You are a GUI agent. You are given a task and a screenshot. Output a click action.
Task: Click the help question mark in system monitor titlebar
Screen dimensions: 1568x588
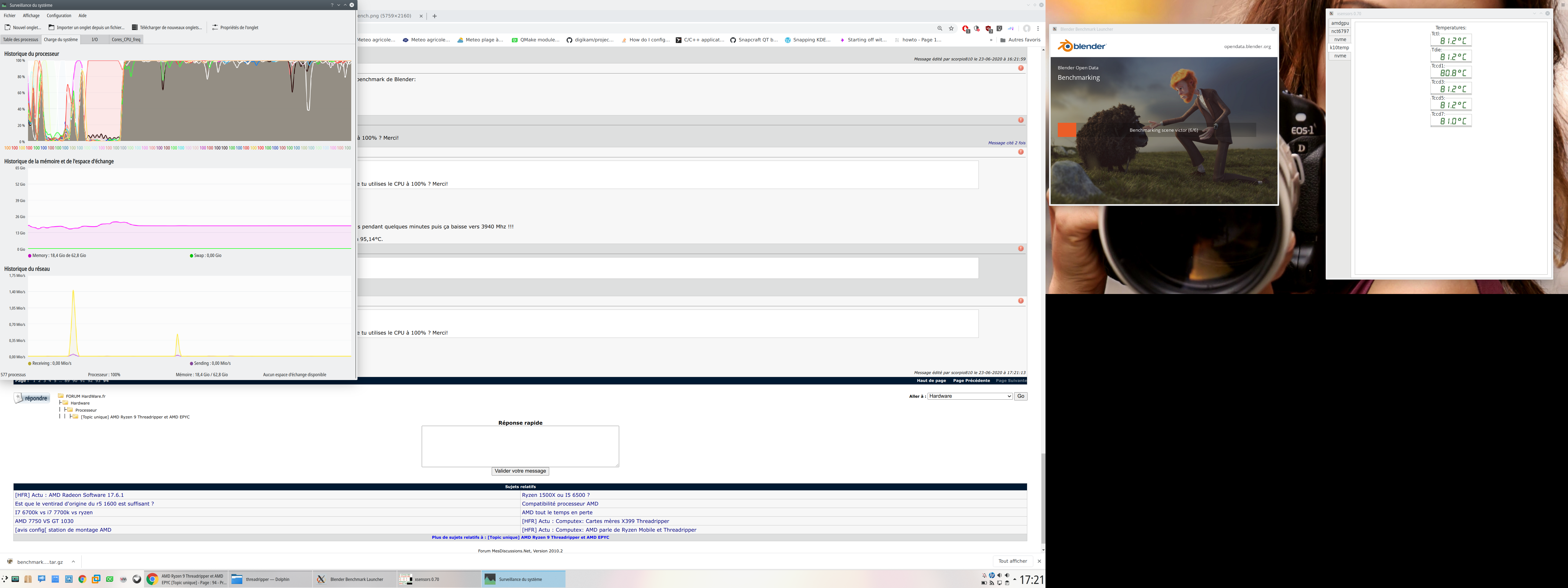[x=332, y=5]
